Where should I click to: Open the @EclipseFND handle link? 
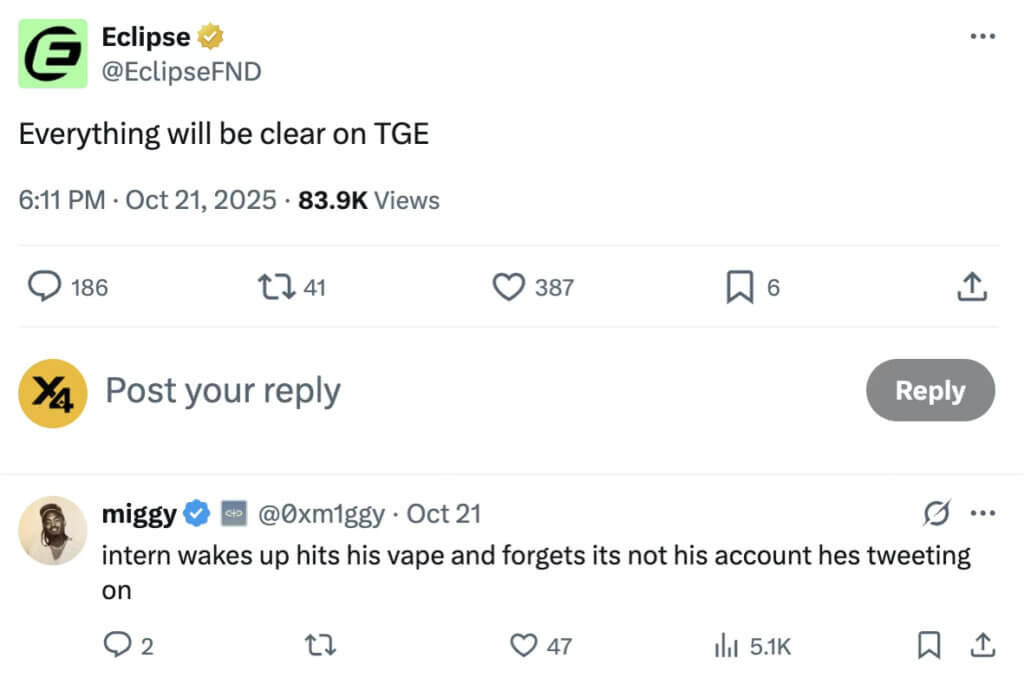pyautogui.click(x=181, y=71)
